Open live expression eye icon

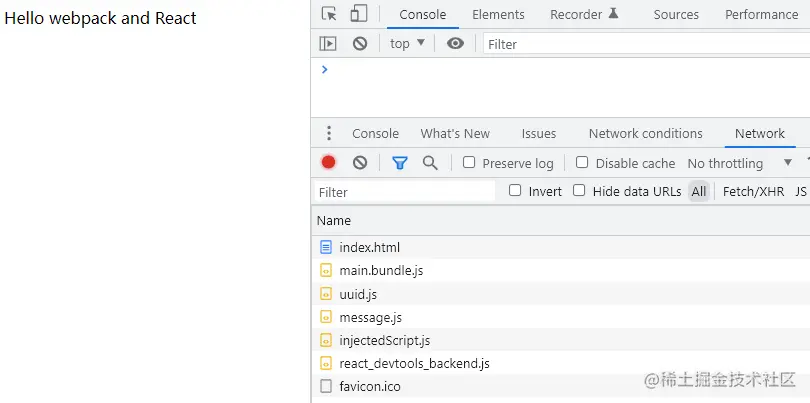[455, 43]
